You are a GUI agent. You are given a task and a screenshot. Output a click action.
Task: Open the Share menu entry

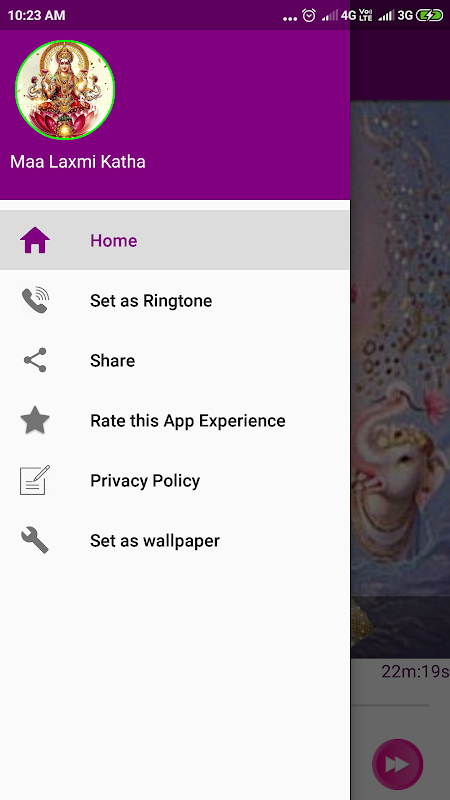[174, 360]
